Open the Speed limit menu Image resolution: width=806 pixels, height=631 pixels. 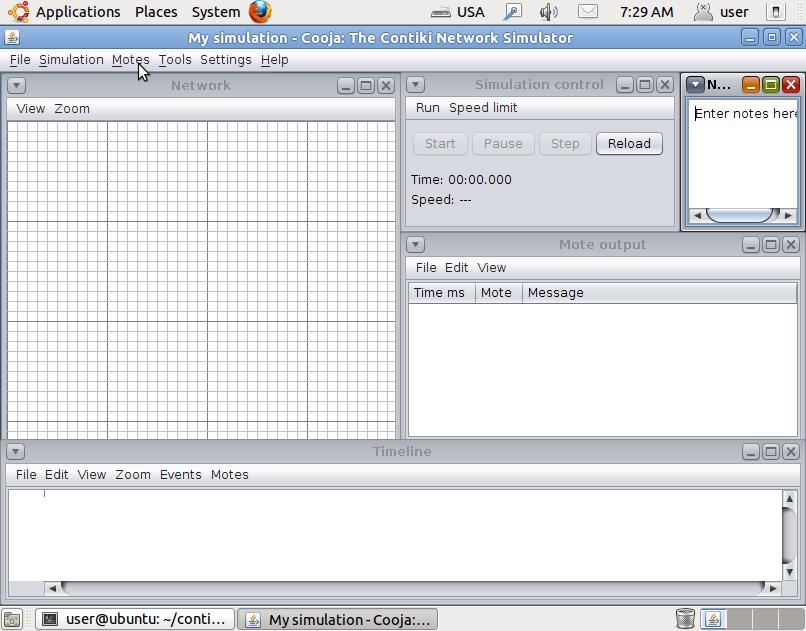click(483, 108)
